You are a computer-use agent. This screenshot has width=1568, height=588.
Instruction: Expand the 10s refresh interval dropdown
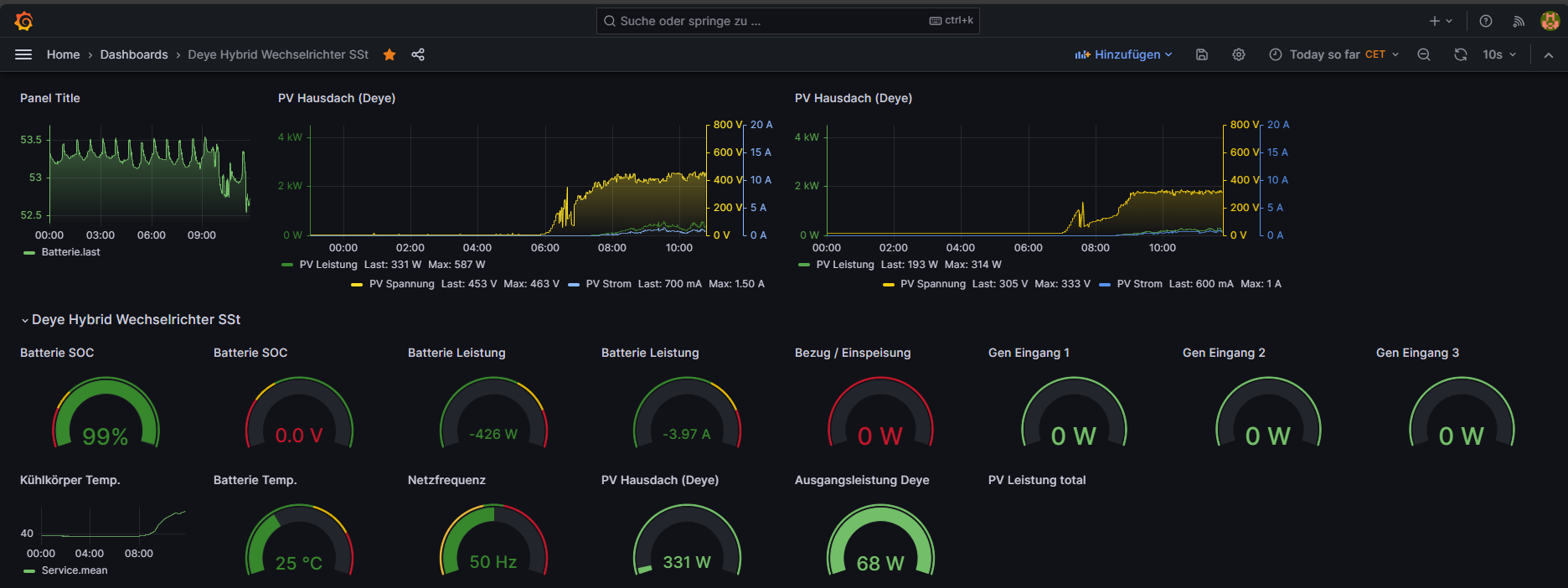(x=1499, y=54)
